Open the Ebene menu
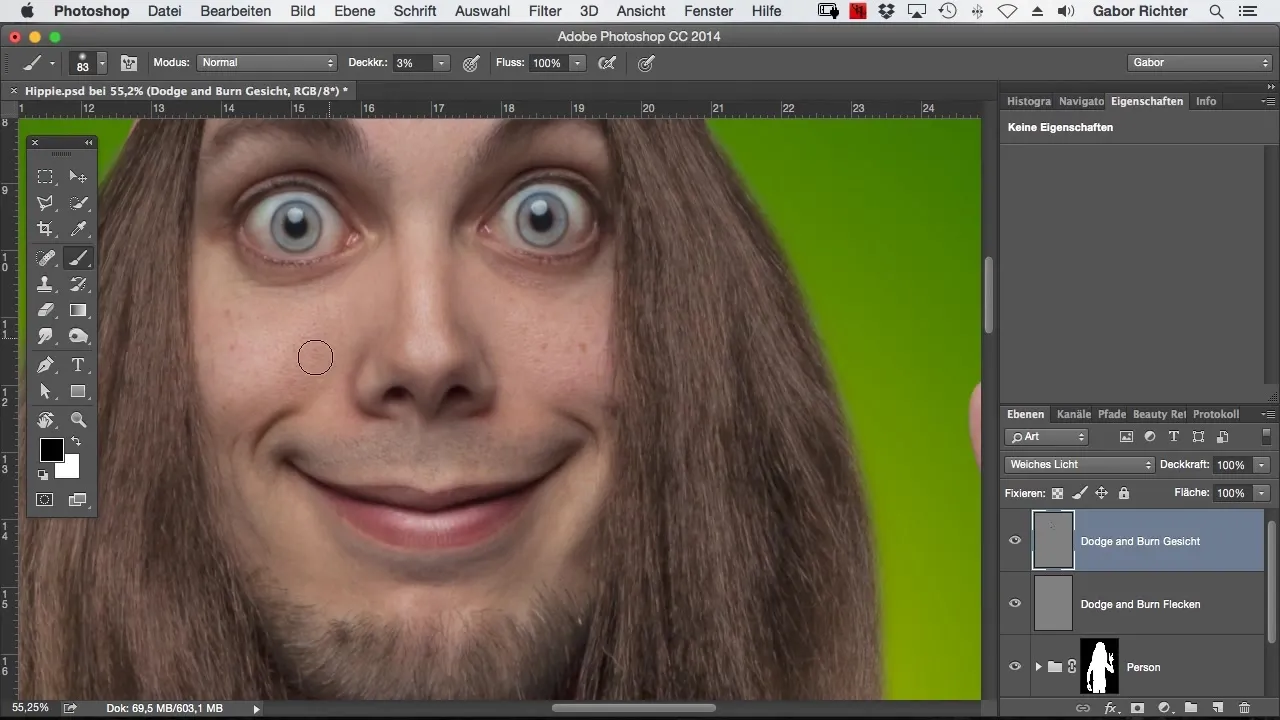The image size is (1280, 720). click(x=355, y=11)
